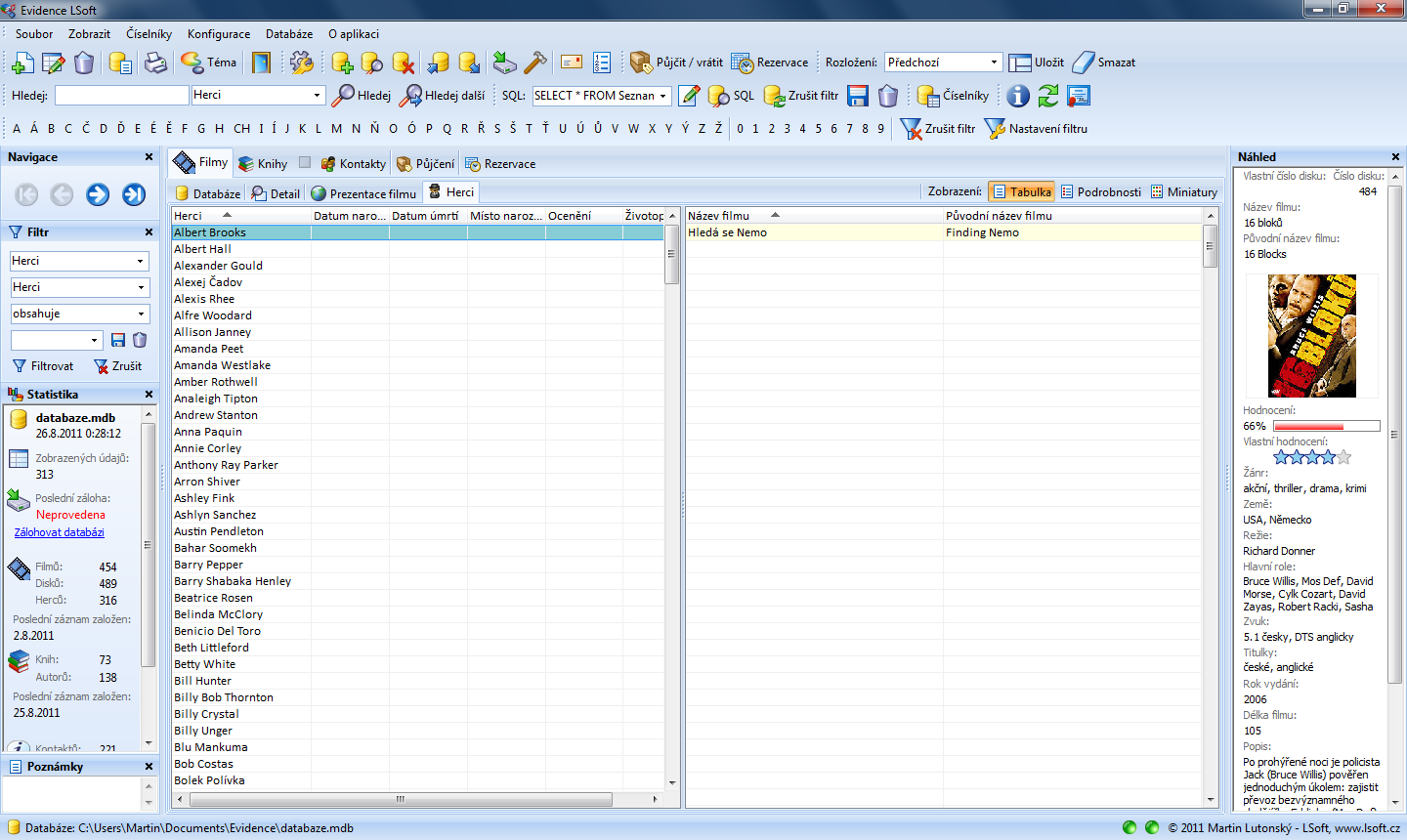Click the blue info icon
Screen dimensions: 1407x840
(x=1018, y=96)
